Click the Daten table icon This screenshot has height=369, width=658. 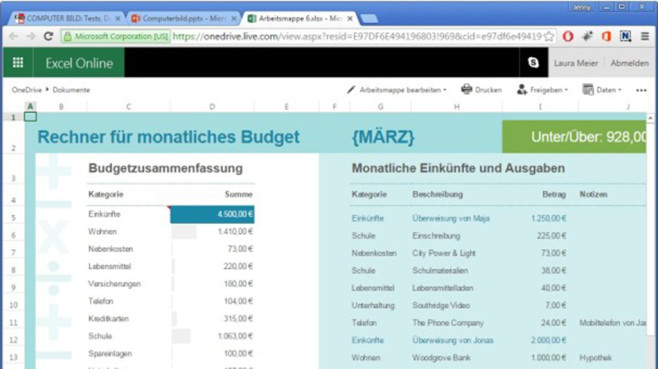point(588,89)
